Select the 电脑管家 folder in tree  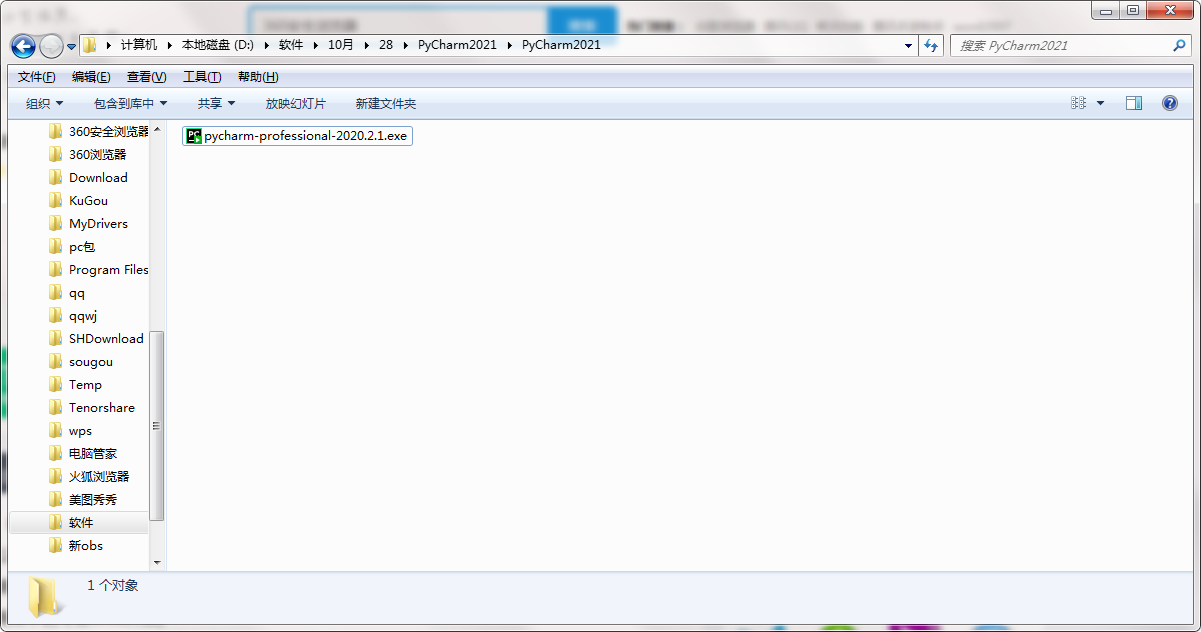tap(83, 453)
